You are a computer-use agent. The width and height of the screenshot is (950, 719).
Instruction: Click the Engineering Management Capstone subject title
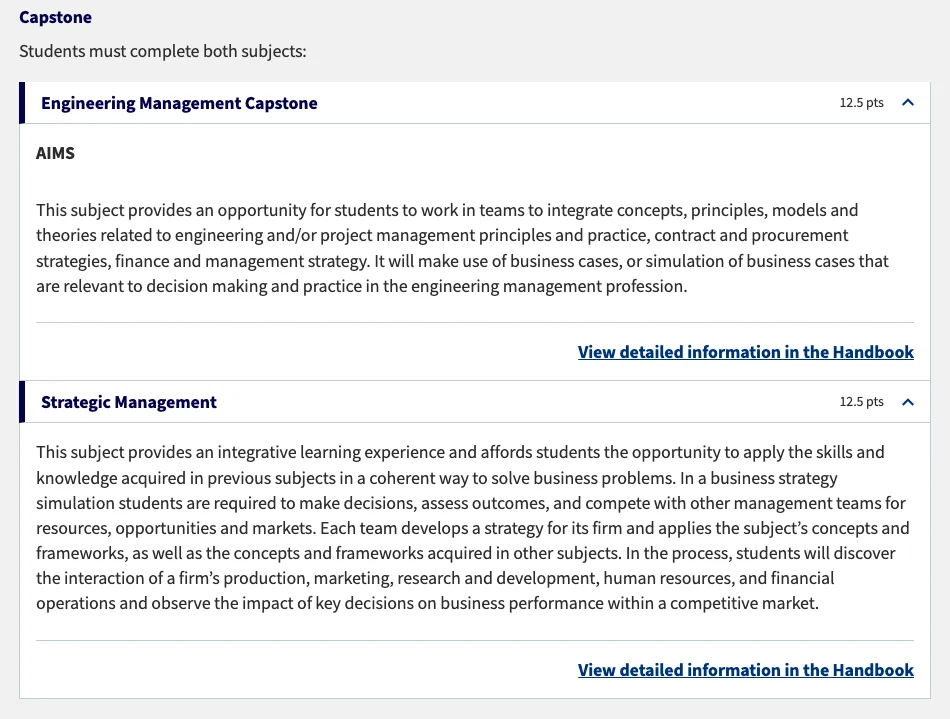pyautogui.click(x=179, y=103)
